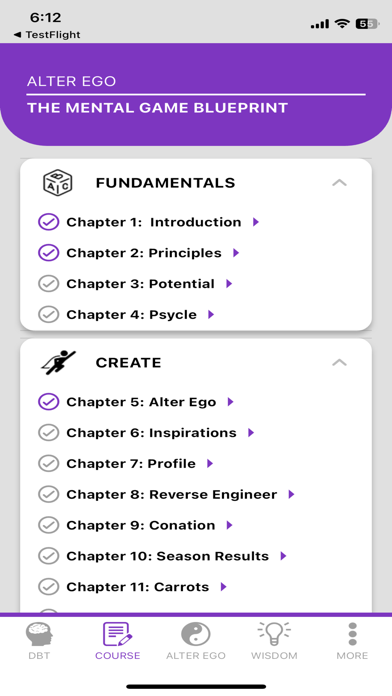Click the ABC block Fundamentals icon
The image size is (392, 696).
pyautogui.click(x=58, y=183)
